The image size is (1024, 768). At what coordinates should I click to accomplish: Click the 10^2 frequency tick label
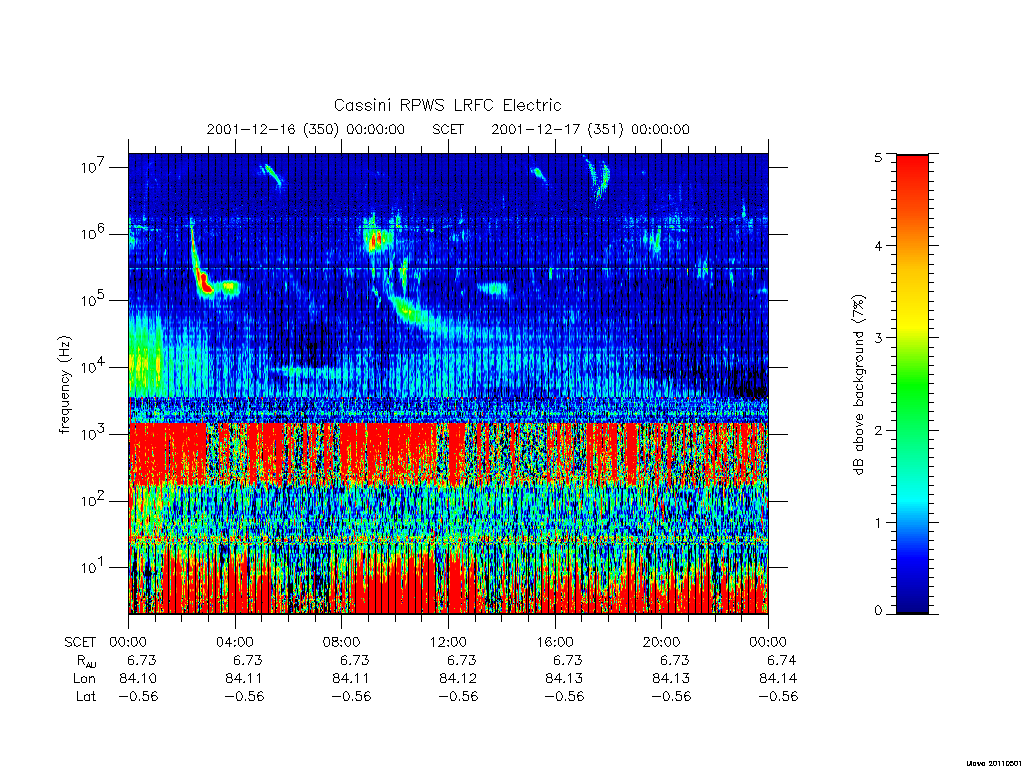tap(94, 501)
